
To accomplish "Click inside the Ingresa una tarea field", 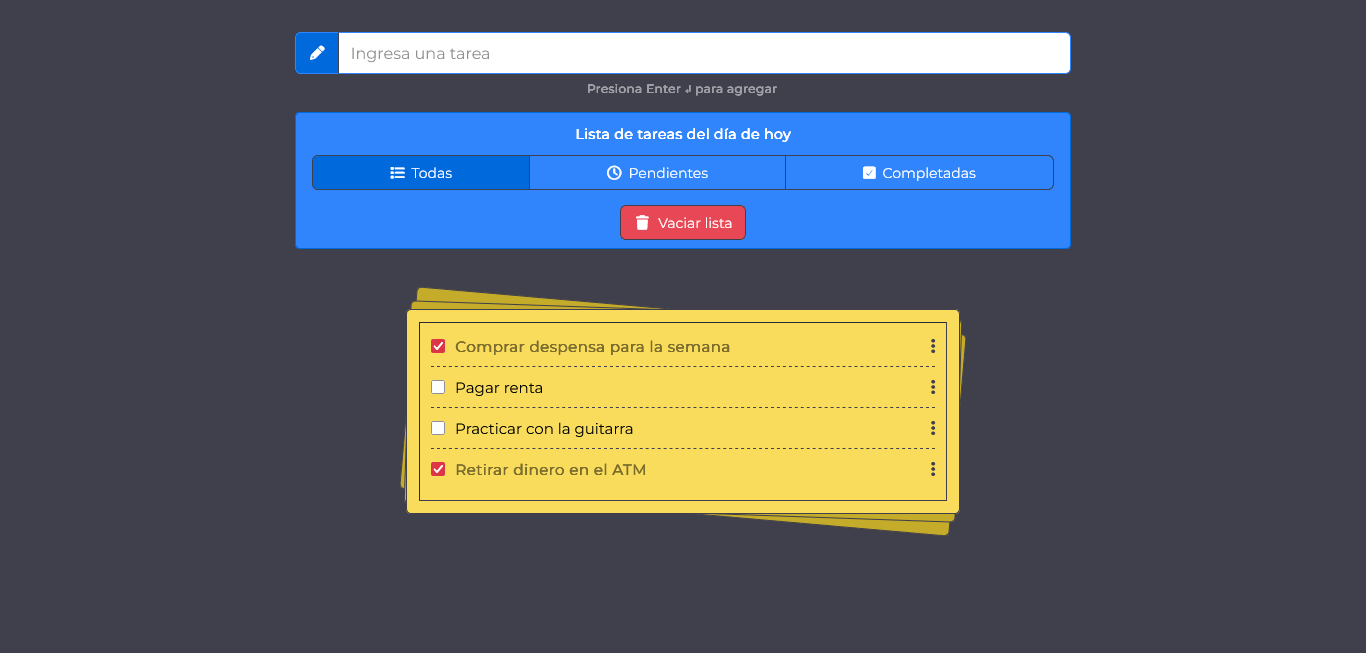I will click(700, 52).
